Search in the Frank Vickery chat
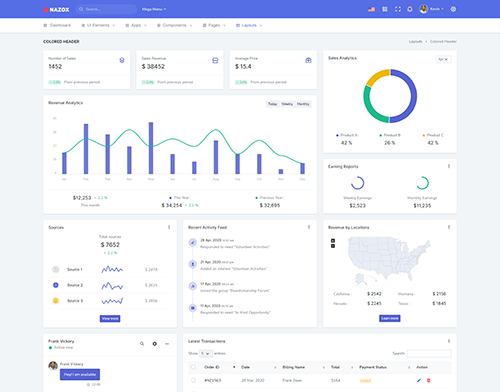500x392 pixels. tap(142, 344)
